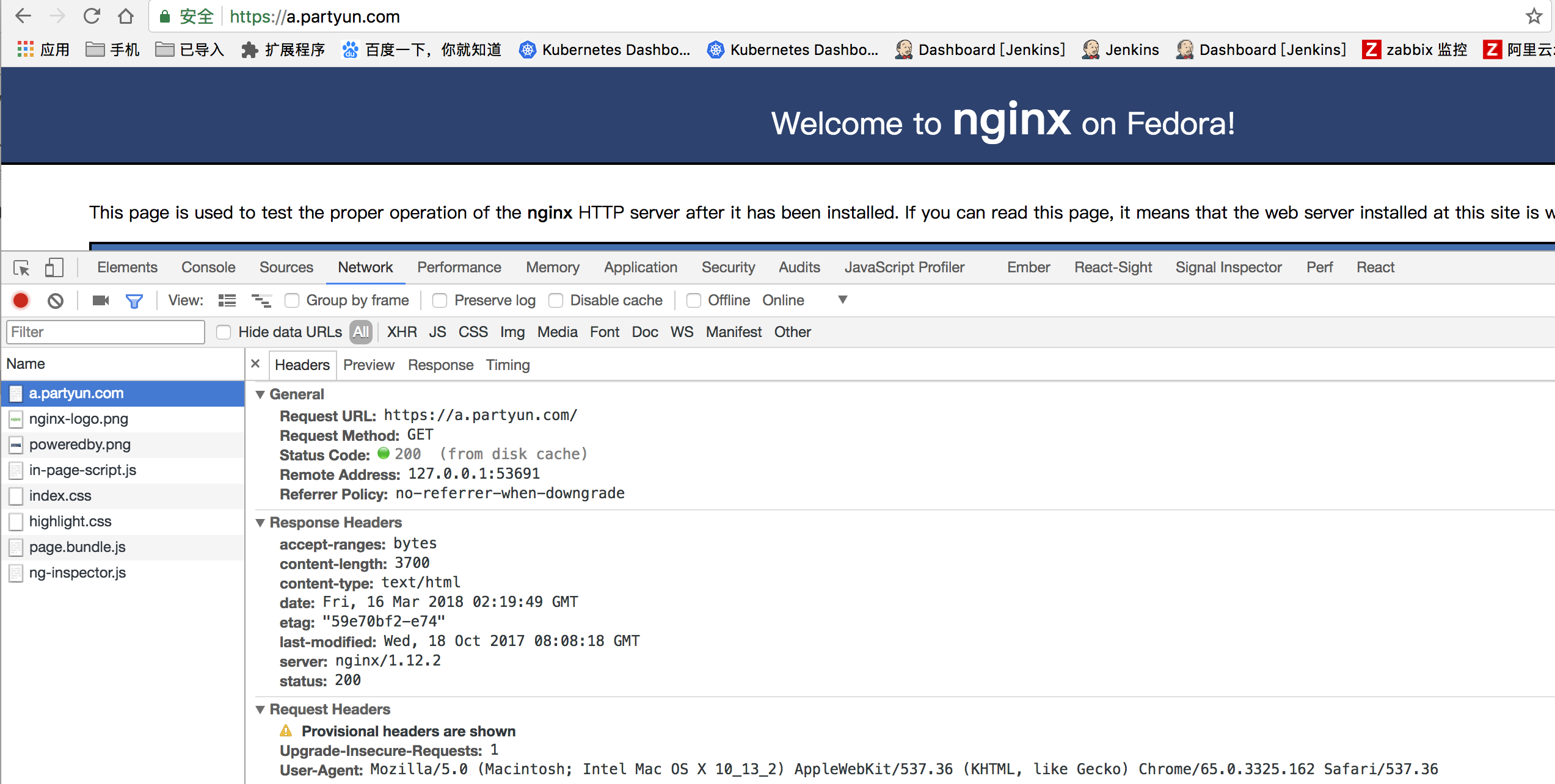Open the React-Sight devtools tab
1555x784 pixels.
coord(1113,267)
